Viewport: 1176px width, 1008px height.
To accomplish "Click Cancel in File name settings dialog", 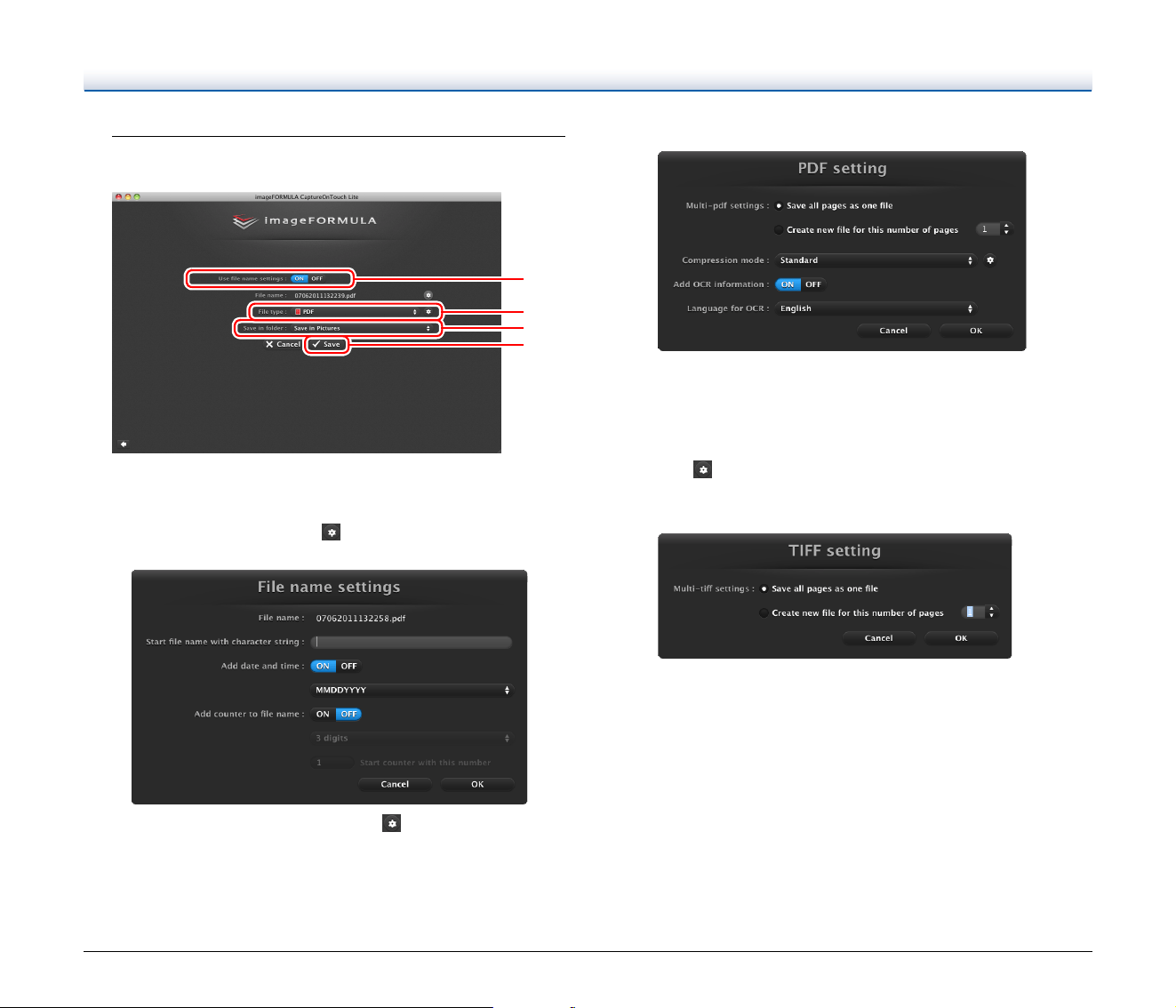I will [x=395, y=784].
